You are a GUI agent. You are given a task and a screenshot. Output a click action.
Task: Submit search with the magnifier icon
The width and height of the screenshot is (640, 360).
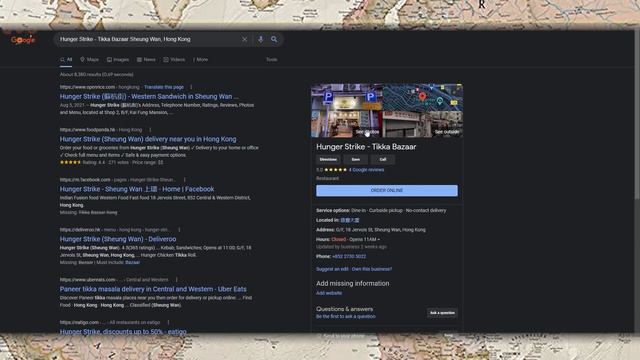274,40
